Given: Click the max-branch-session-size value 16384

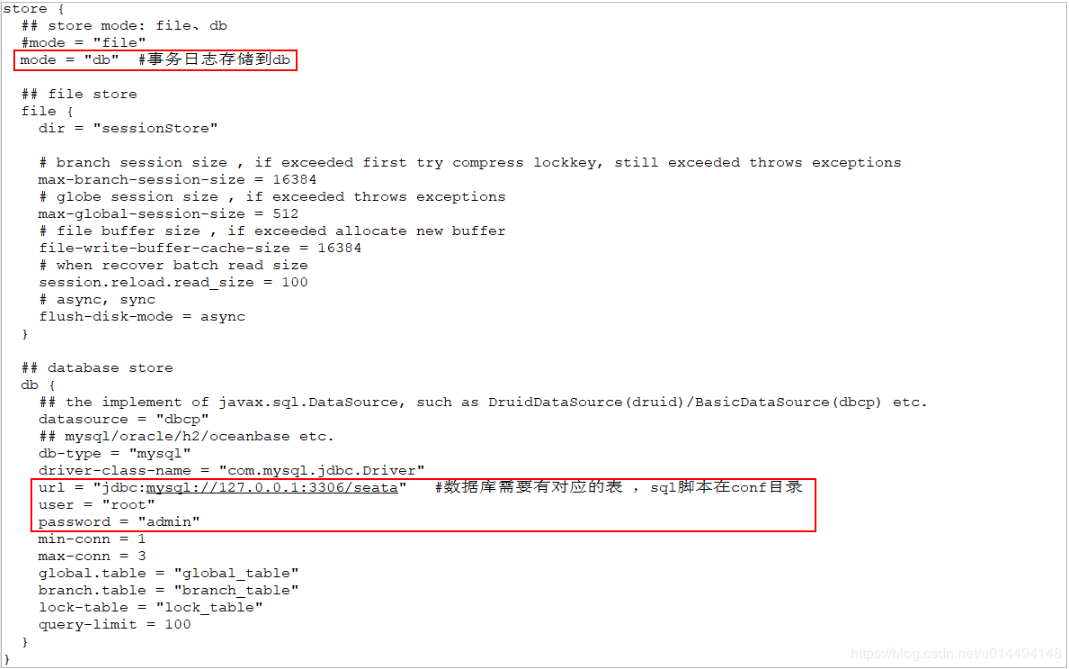Looking at the screenshot, I should 295,180.
